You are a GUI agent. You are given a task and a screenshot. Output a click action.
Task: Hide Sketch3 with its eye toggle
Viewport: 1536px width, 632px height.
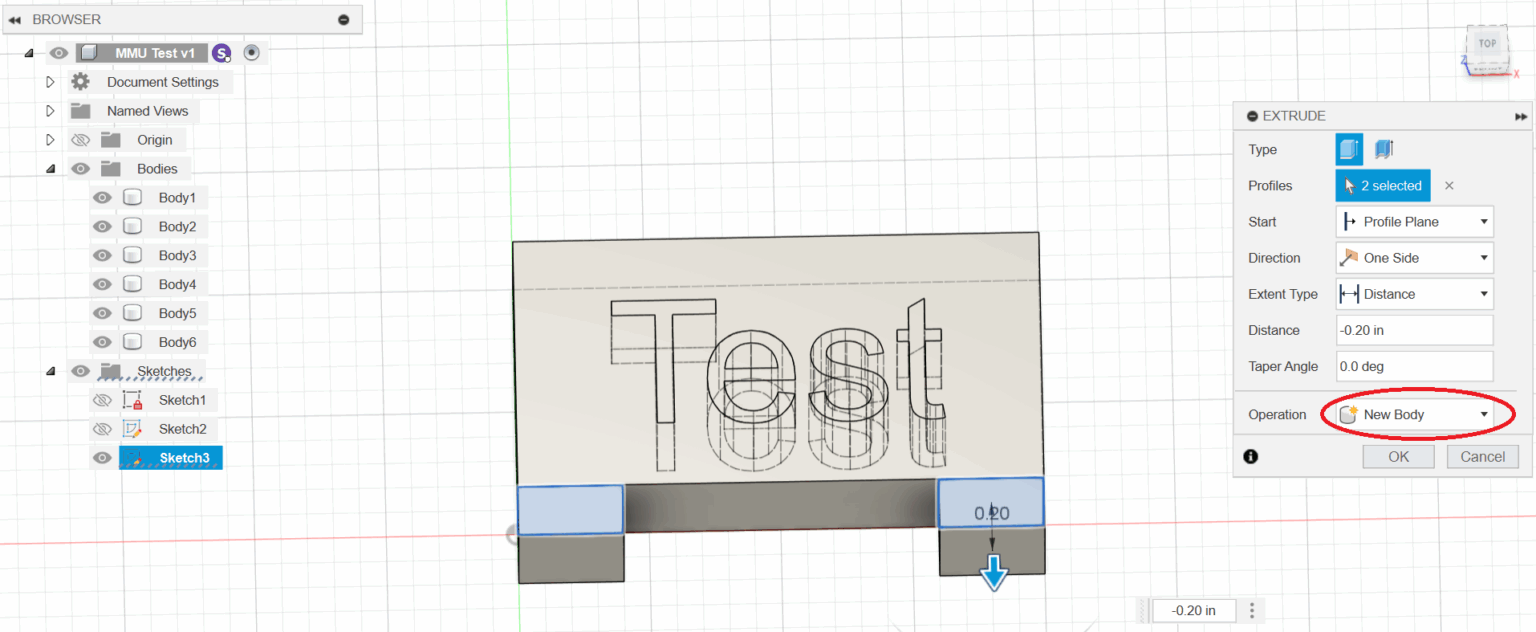pyautogui.click(x=101, y=457)
